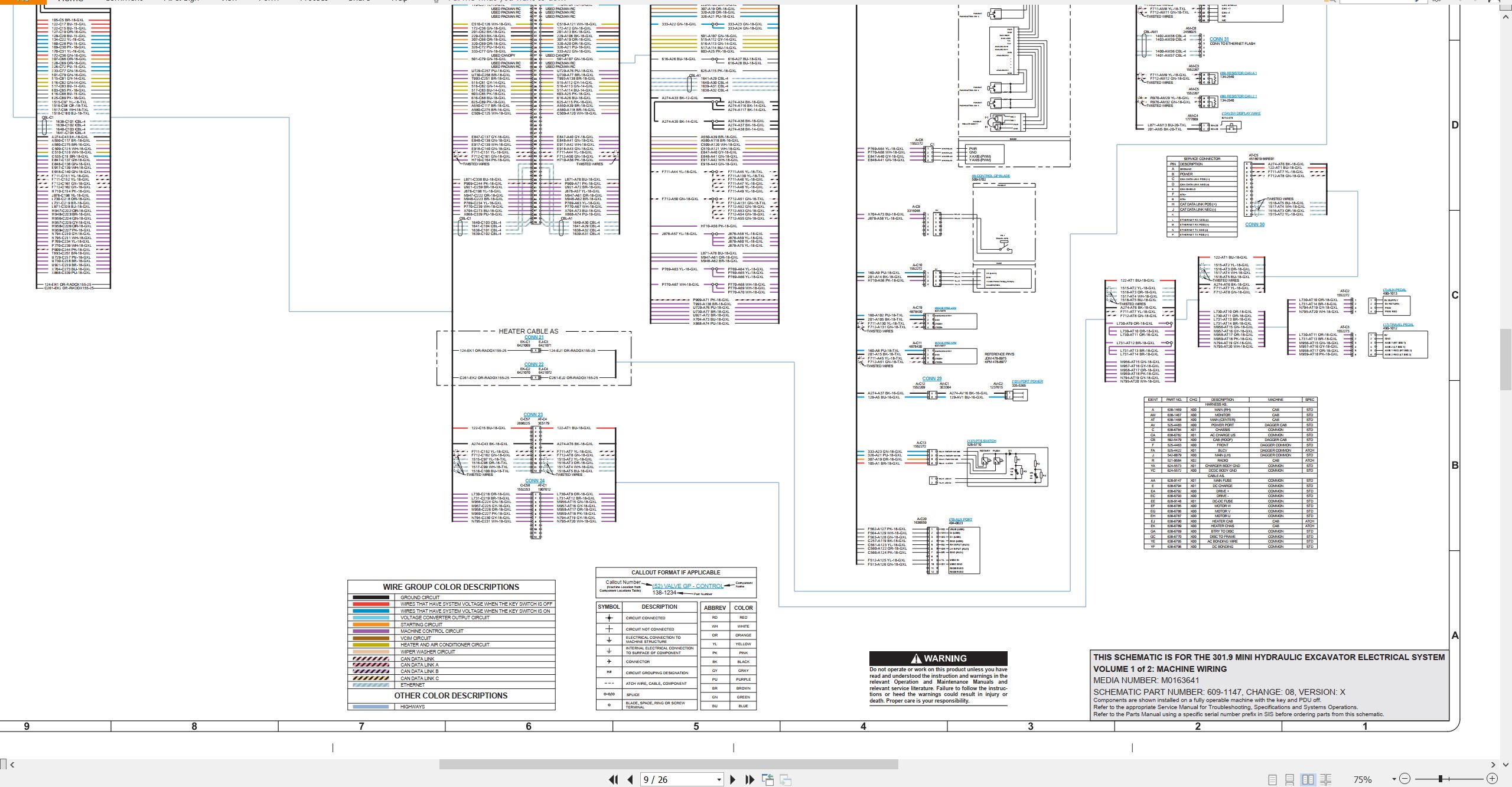The width and height of the screenshot is (1512, 787).
Task: Open the (13) PTS SWITCH link
Action: point(982,441)
